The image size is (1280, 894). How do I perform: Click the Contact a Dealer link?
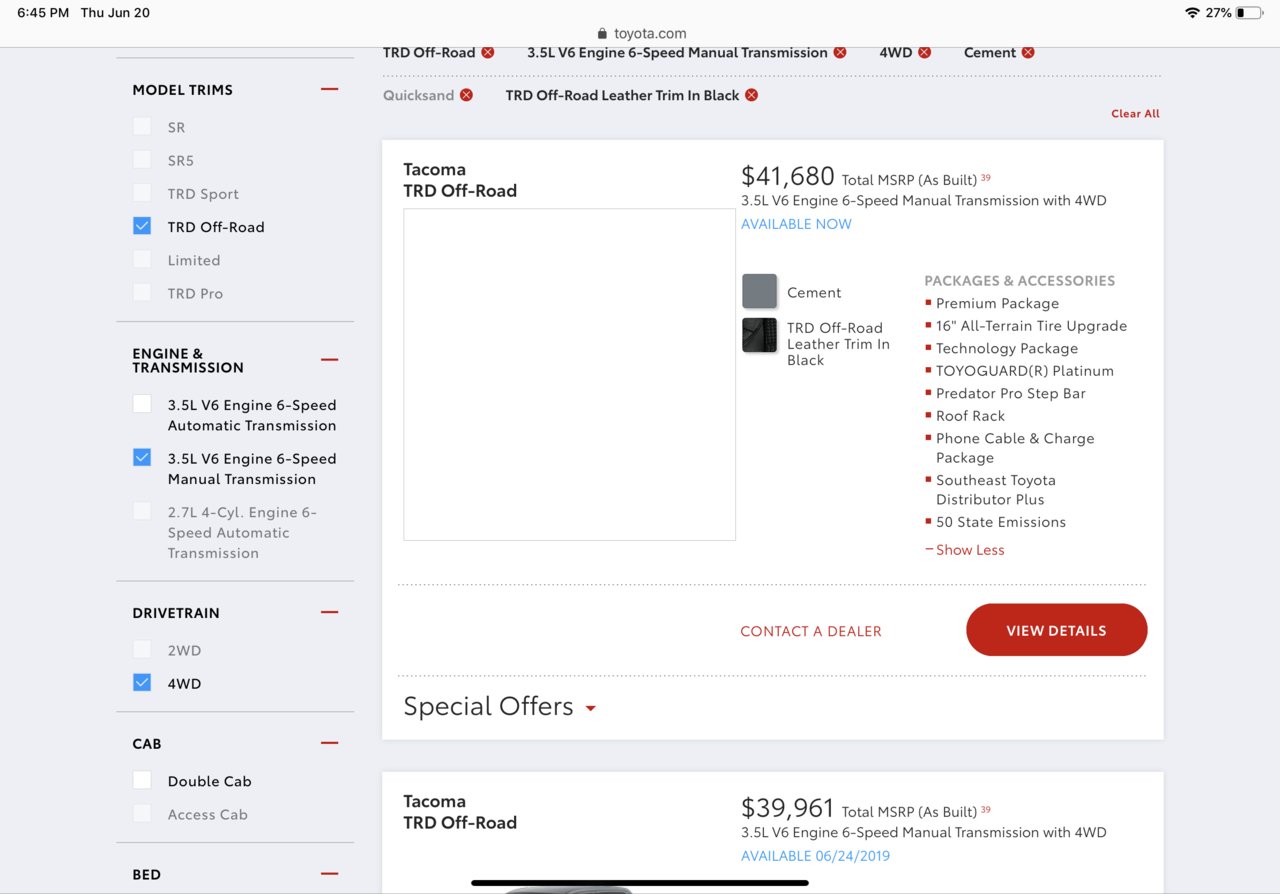click(811, 631)
